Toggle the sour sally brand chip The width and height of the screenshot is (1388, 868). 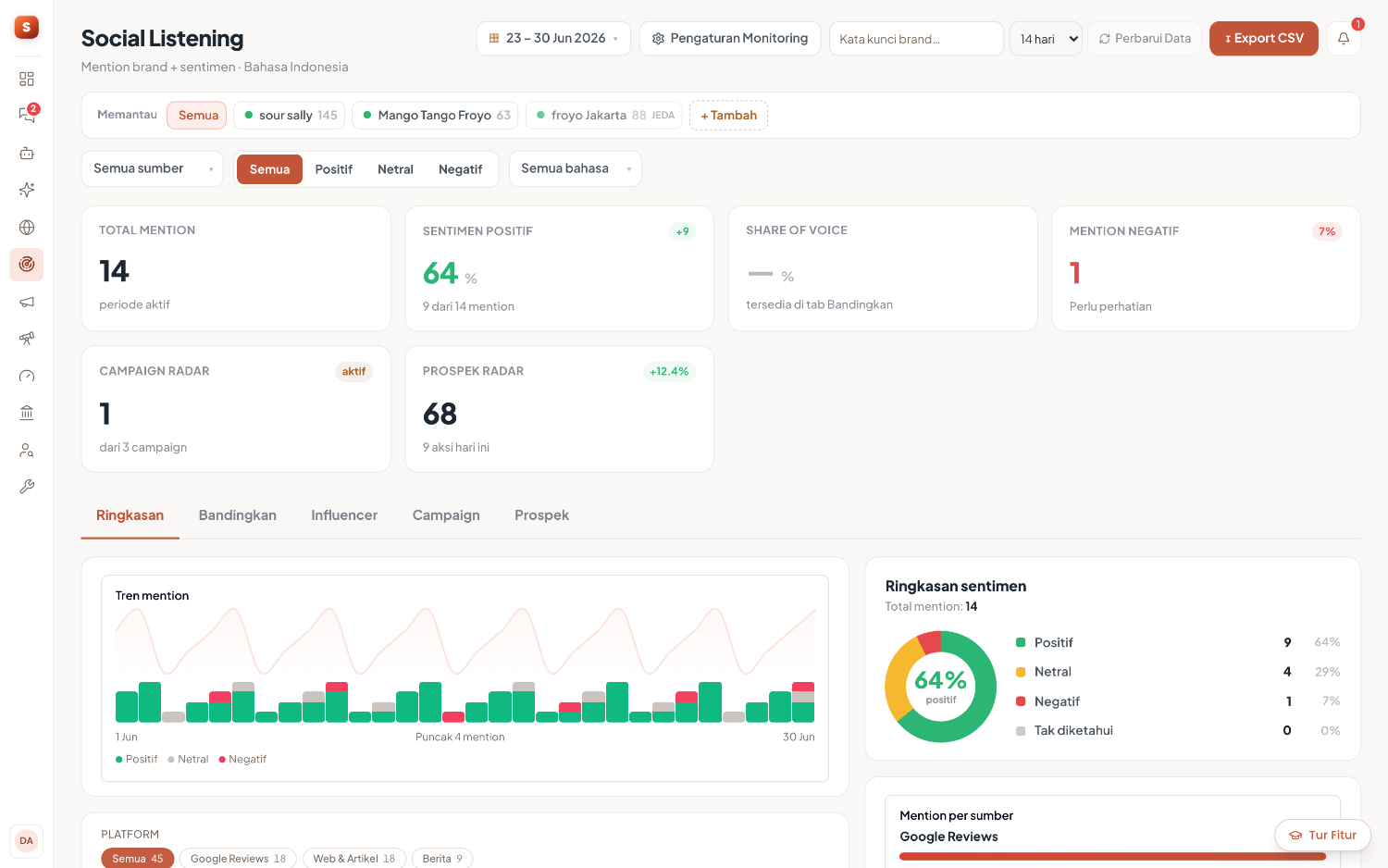(x=290, y=116)
